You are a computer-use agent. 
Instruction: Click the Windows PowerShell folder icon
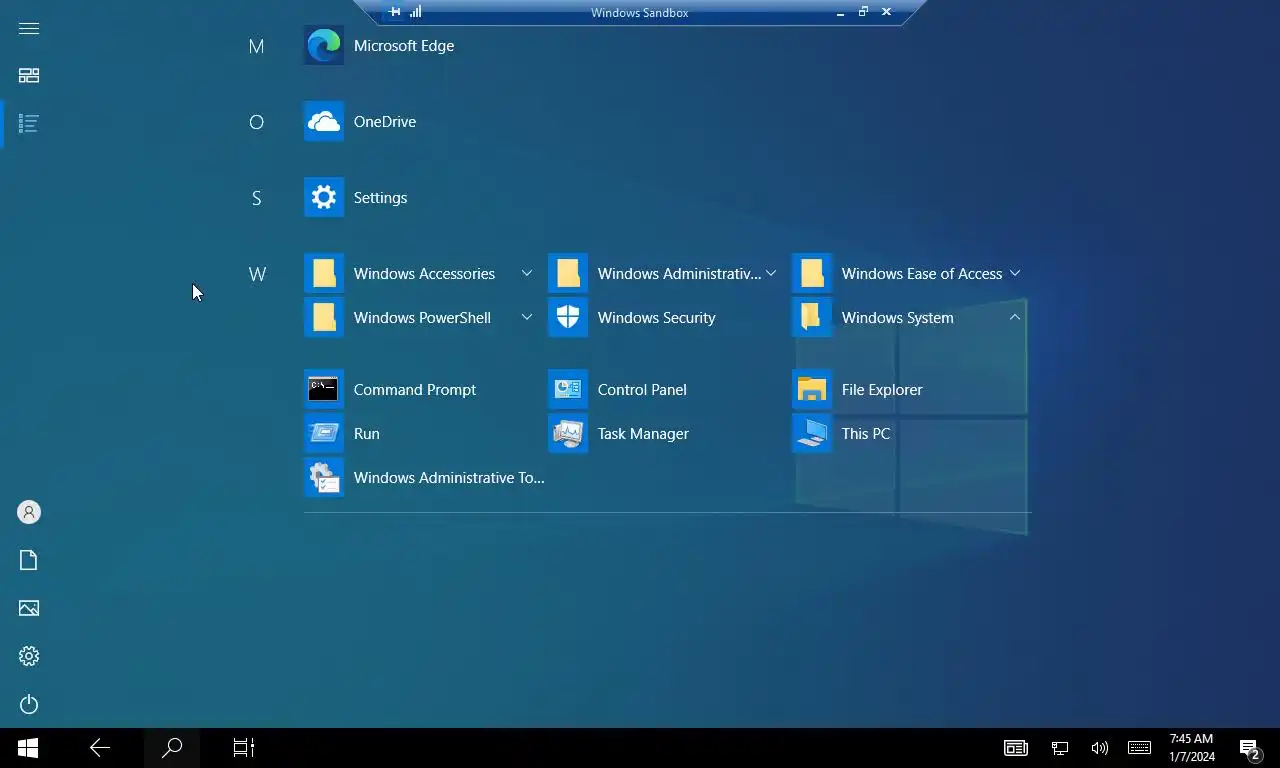point(324,318)
